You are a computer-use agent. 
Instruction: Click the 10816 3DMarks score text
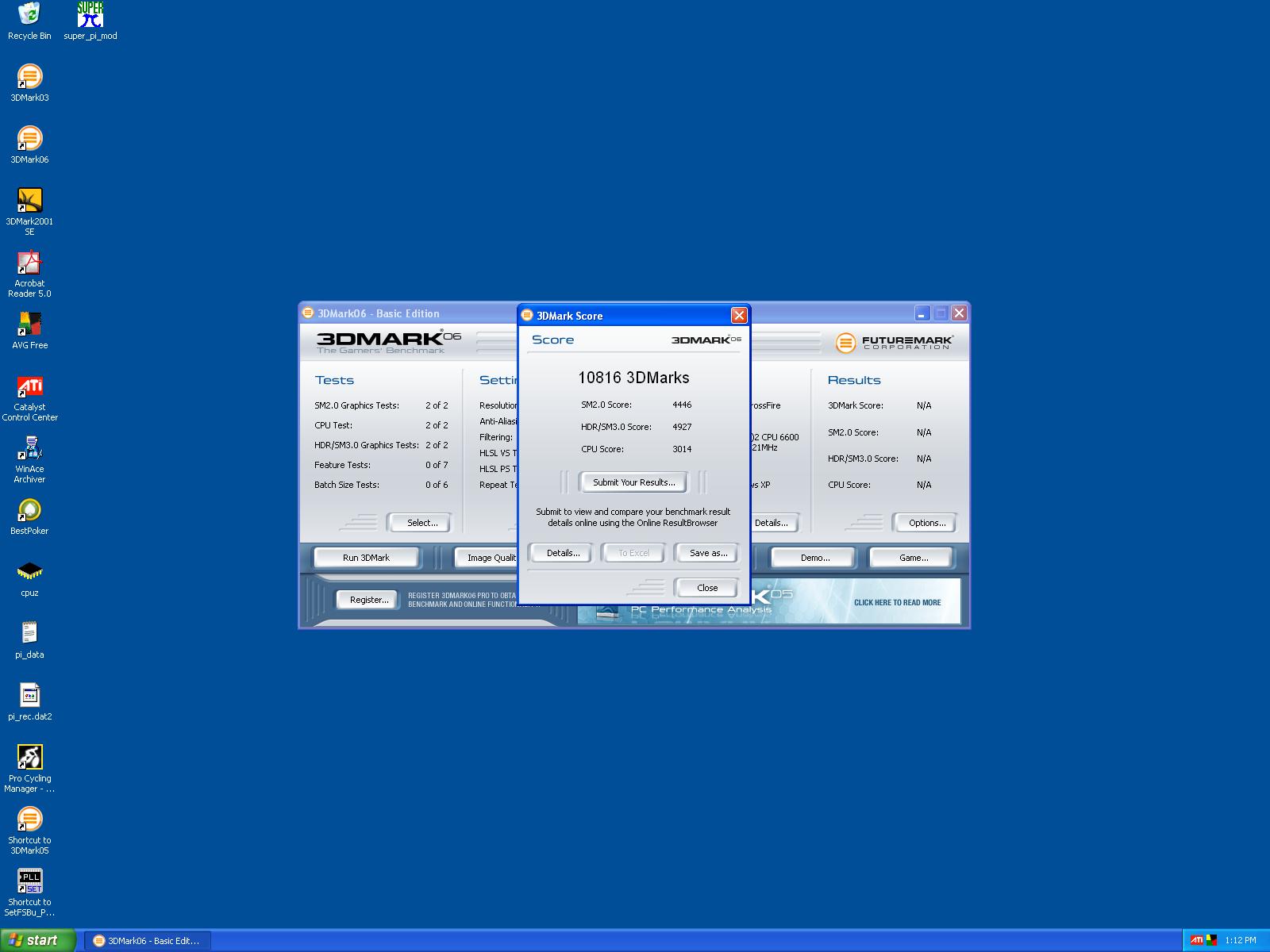click(633, 378)
